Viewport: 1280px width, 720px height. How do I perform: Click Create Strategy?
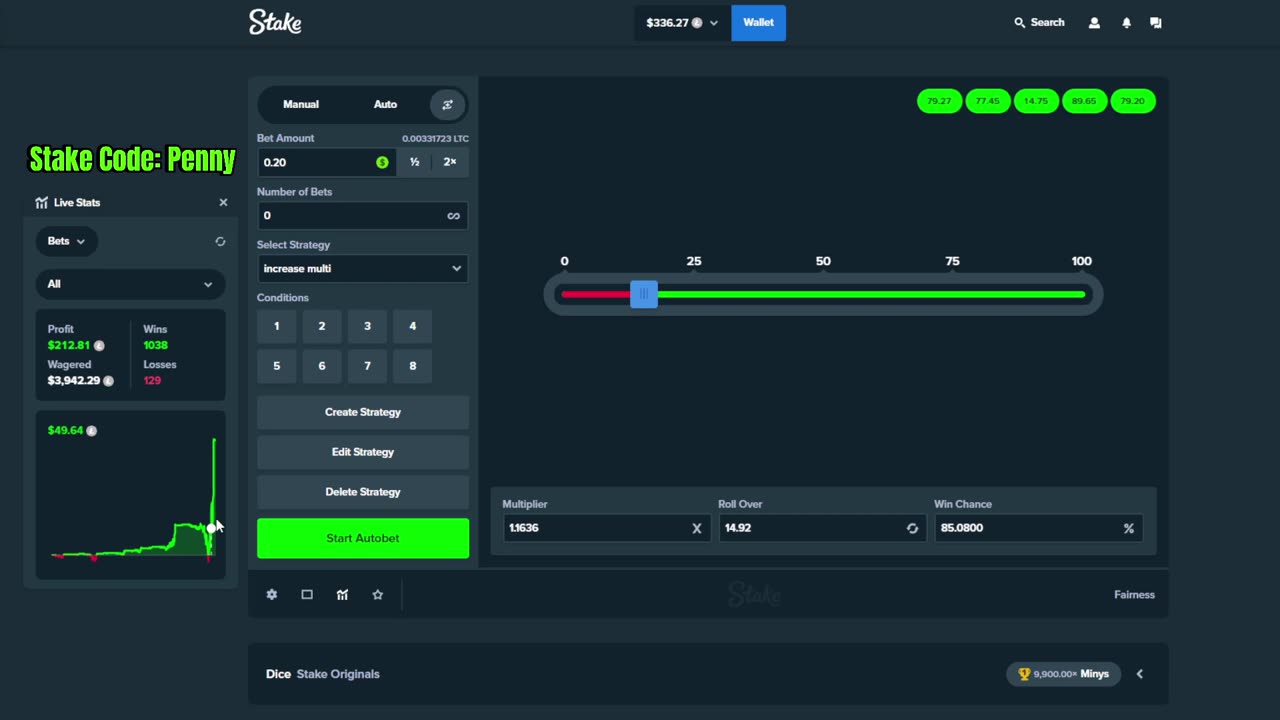(x=363, y=412)
